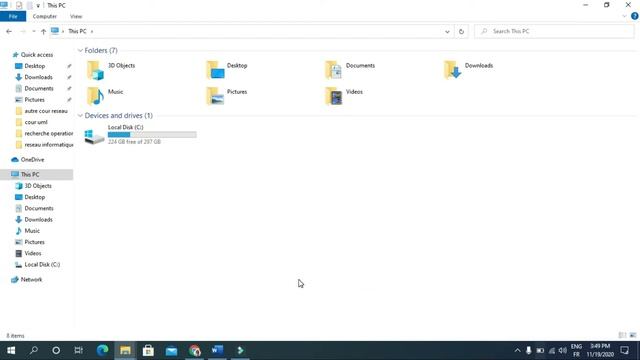
Task: Expand the ribbon with the chevron
Action: [x=624, y=16]
